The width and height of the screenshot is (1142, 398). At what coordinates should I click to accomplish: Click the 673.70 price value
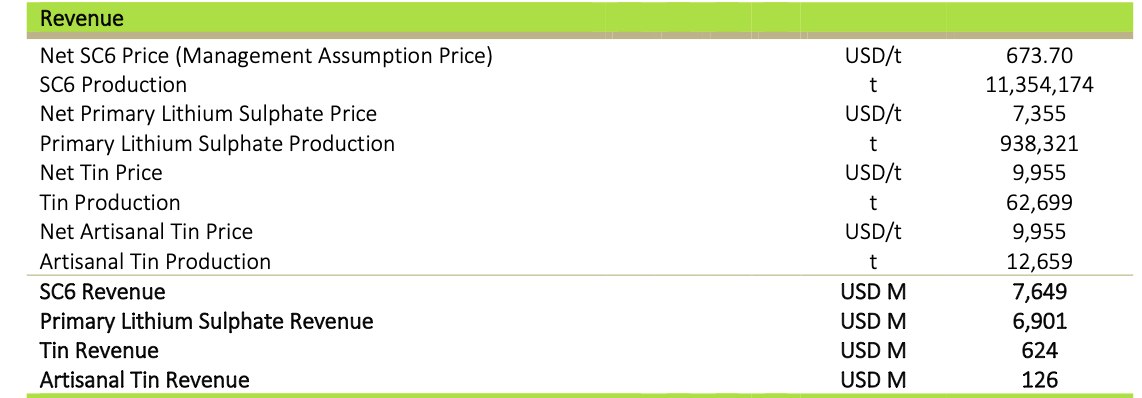tap(1039, 55)
